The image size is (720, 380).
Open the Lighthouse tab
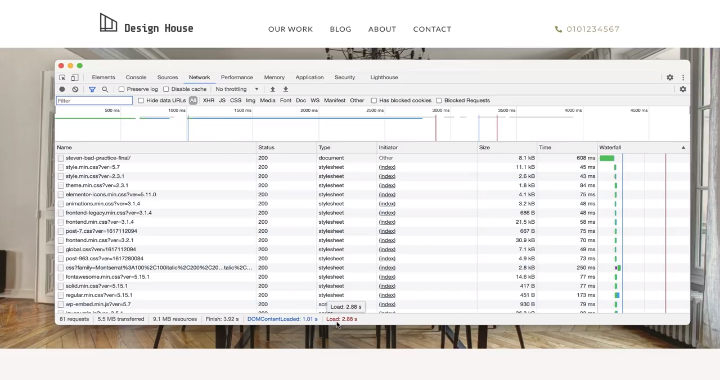coord(384,78)
